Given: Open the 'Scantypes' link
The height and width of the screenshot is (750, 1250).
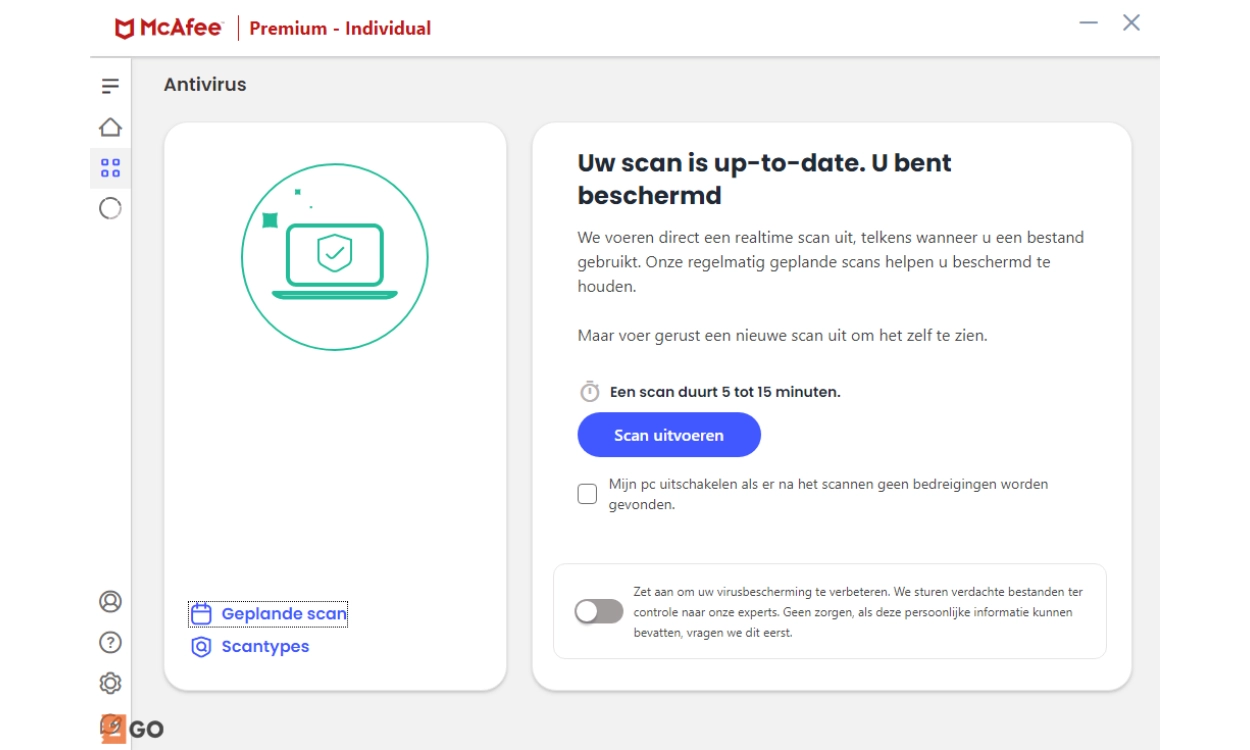Looking at the screenshot, I should coord(265,647).
